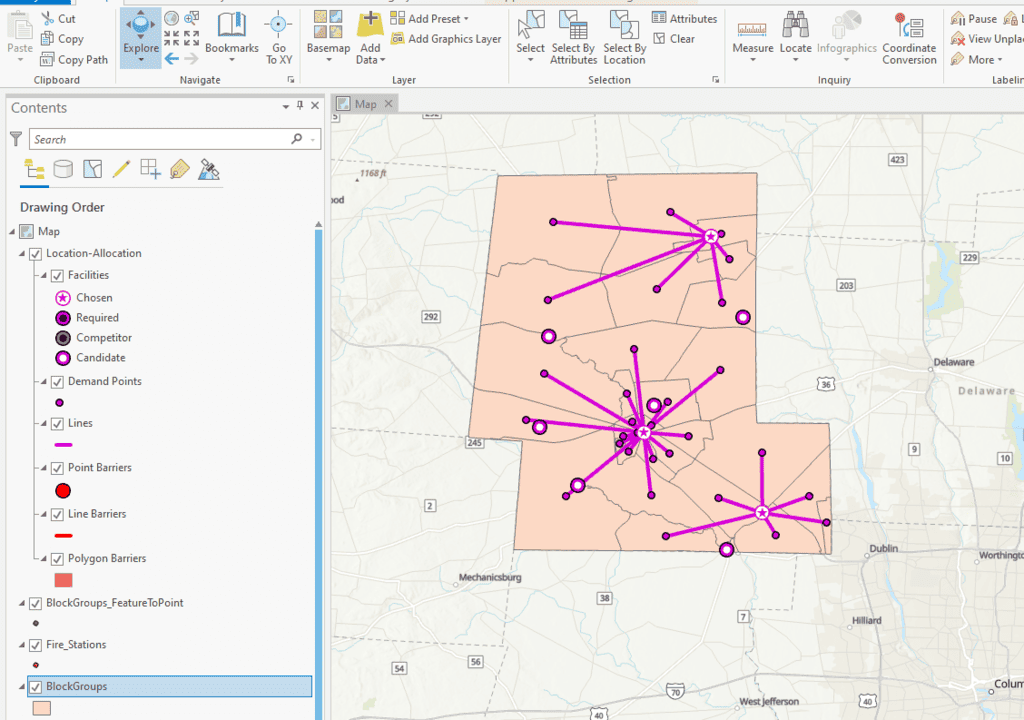
Task: Toggle Fire_Stations layer visibility
Action: [36, 645]
